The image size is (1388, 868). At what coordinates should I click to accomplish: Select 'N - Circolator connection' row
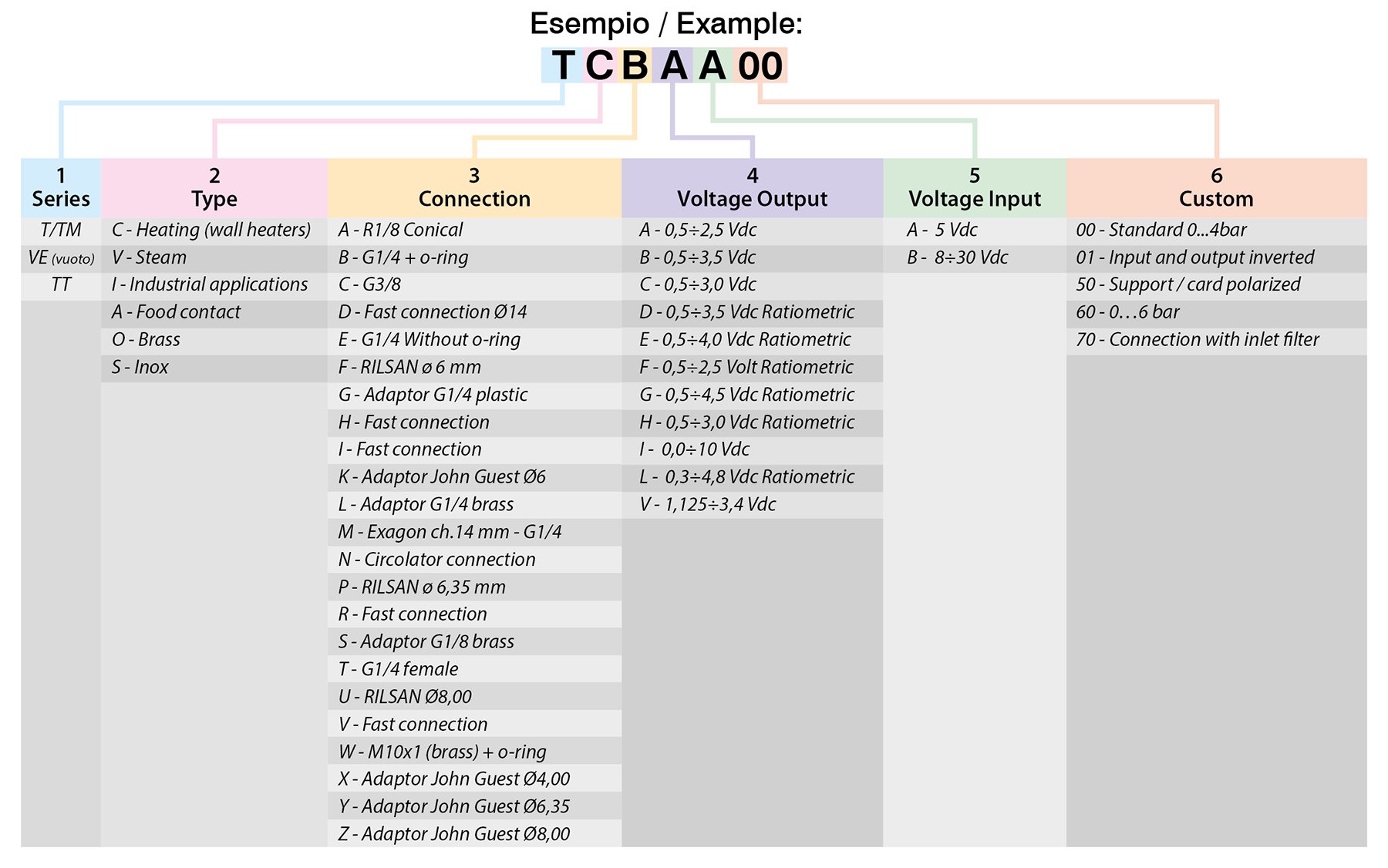436,560
